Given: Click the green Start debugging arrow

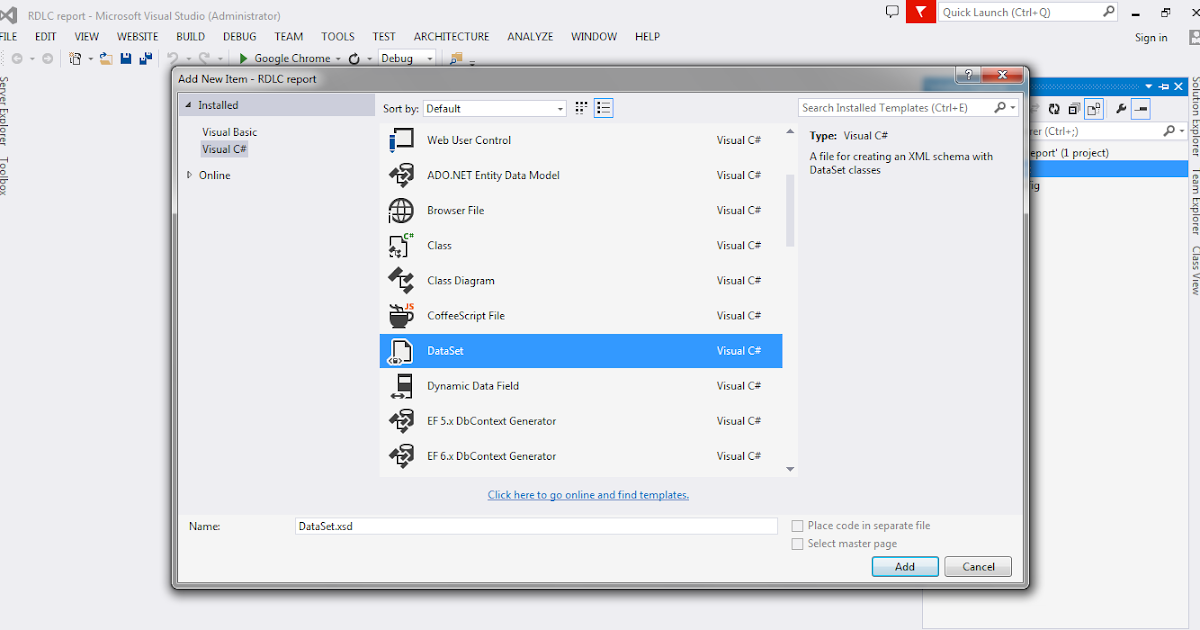Looking at the screenshot, I should coord(243,59).
